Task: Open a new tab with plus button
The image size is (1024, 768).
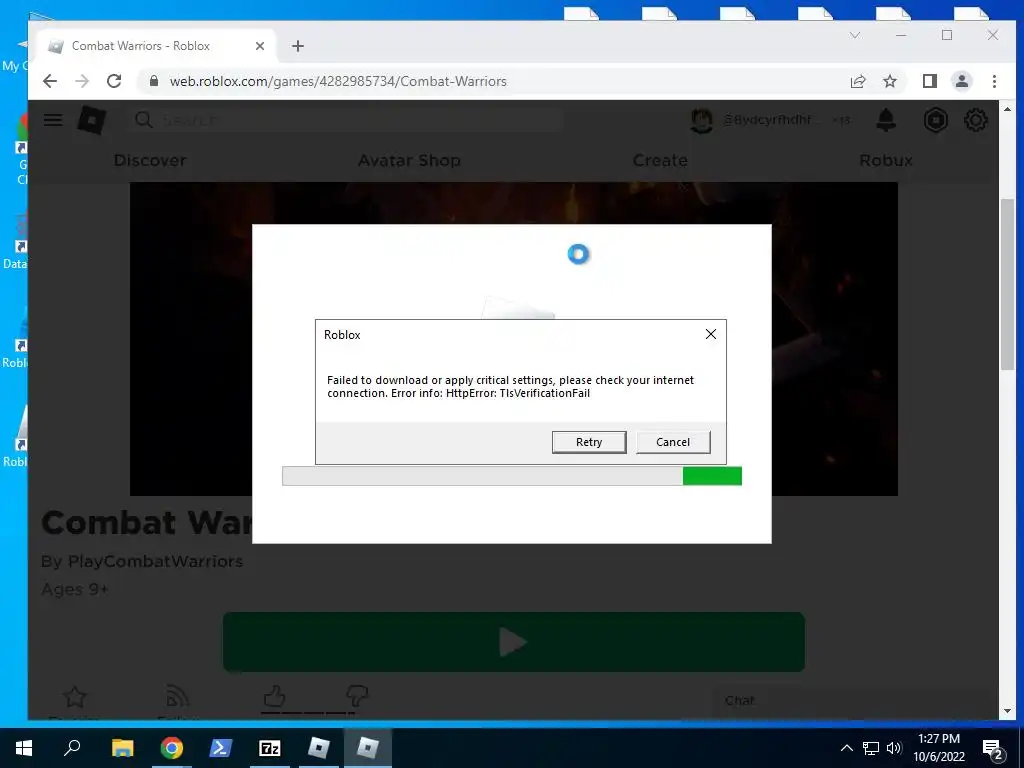Action: (298, 46)
